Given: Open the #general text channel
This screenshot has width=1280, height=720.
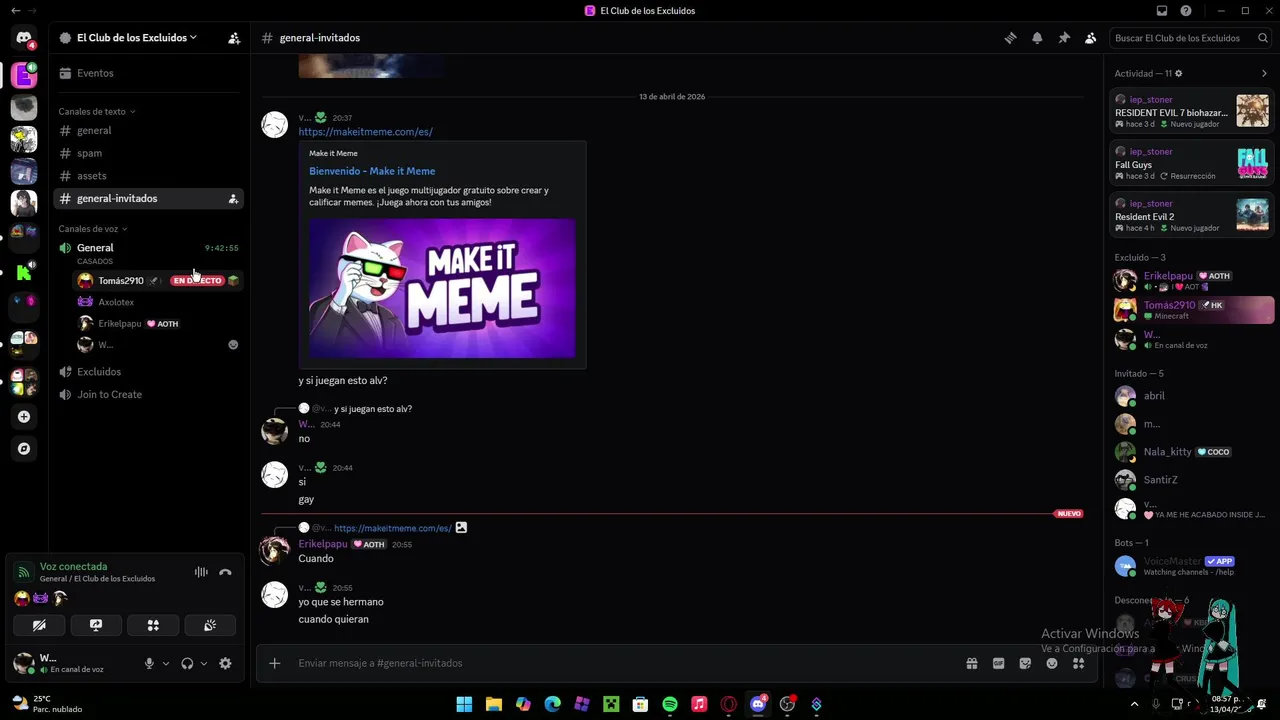Looking at the screenshot, I should [149, 130].
